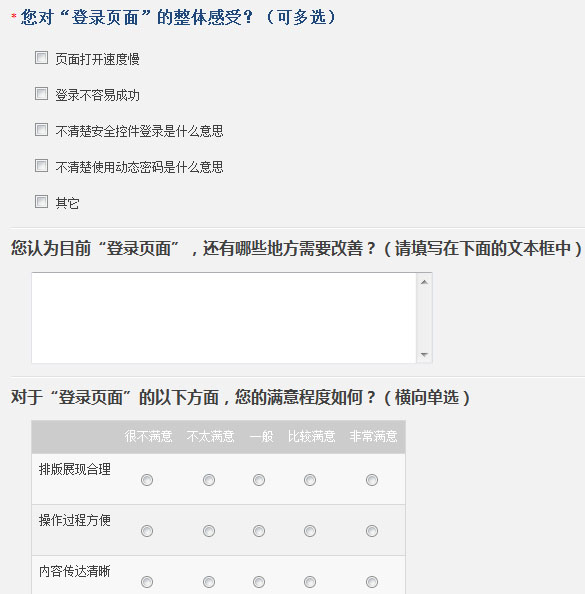The width and height of the screenshot is (585, 594).
Task: Check the 页面打开速度慢 checkbox
Action: [x=41, y=58]
